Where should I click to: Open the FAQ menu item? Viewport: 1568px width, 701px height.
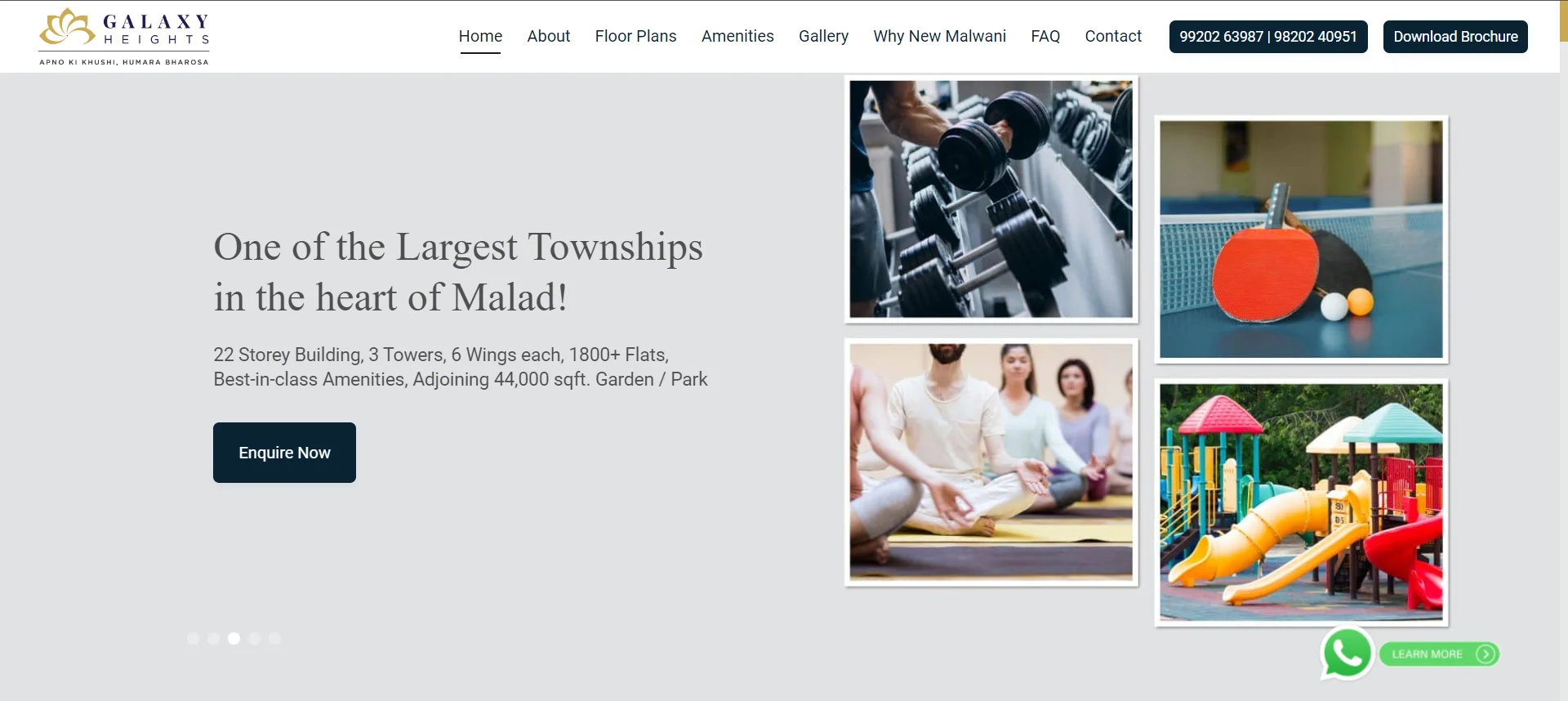click(1045, 36)
